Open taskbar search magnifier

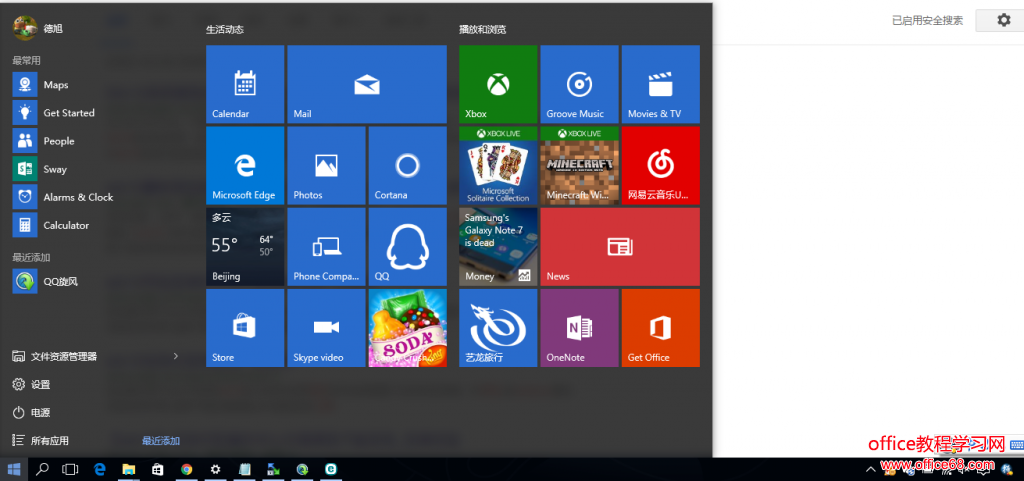coord(42,469)
